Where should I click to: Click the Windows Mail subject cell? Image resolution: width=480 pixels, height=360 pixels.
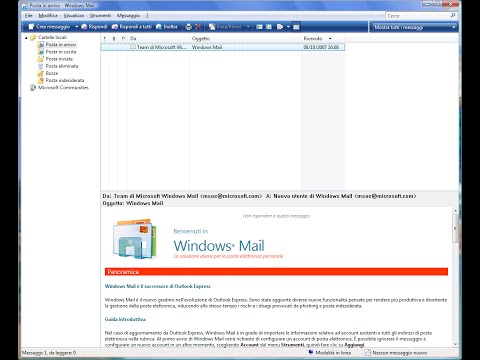(x=207, y=47)
